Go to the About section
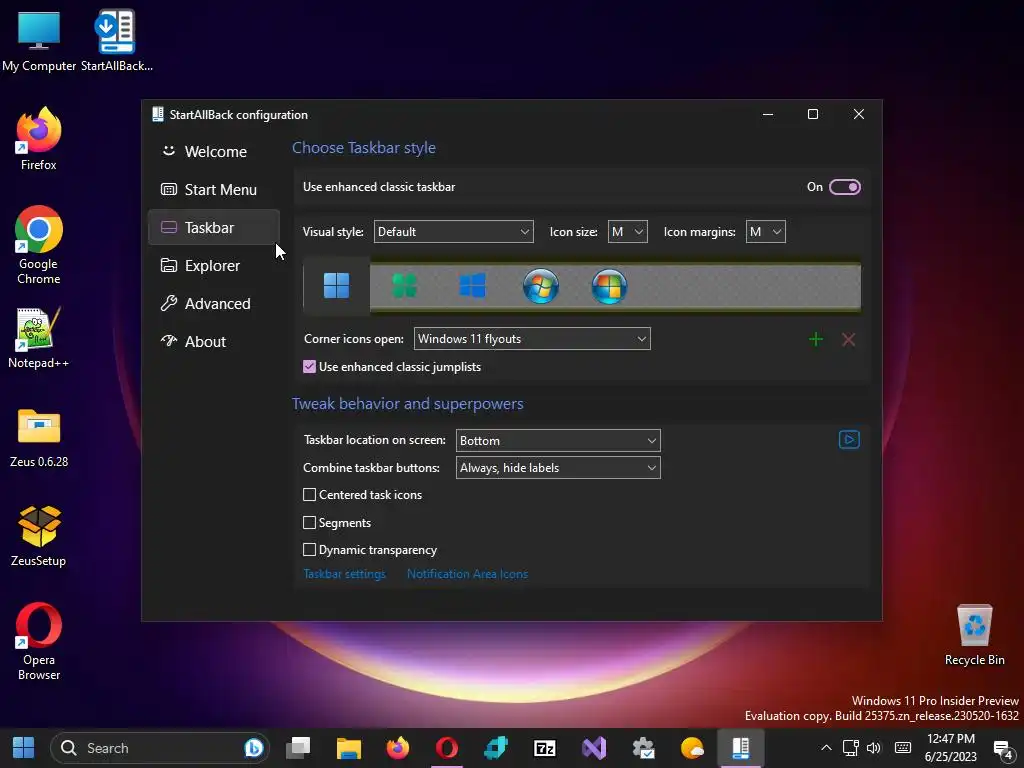The image size is (1024, 768). [x=214, y=342]
